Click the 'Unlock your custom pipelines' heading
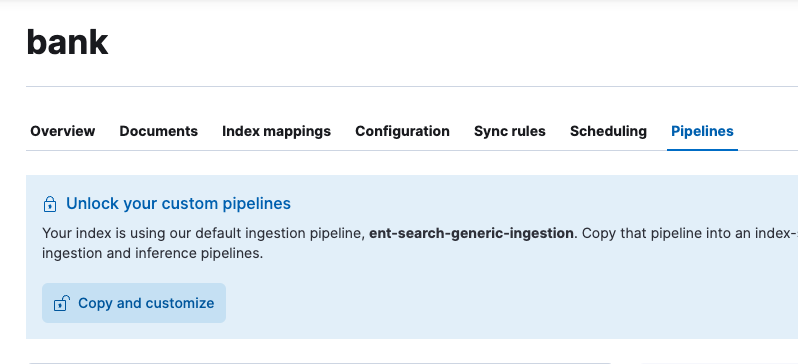Viewport: 798px width, 364px height. point(178,204)
